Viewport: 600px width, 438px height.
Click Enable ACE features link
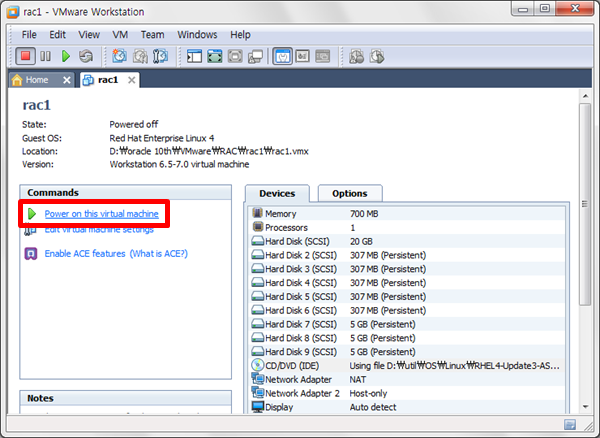[85, 254]
